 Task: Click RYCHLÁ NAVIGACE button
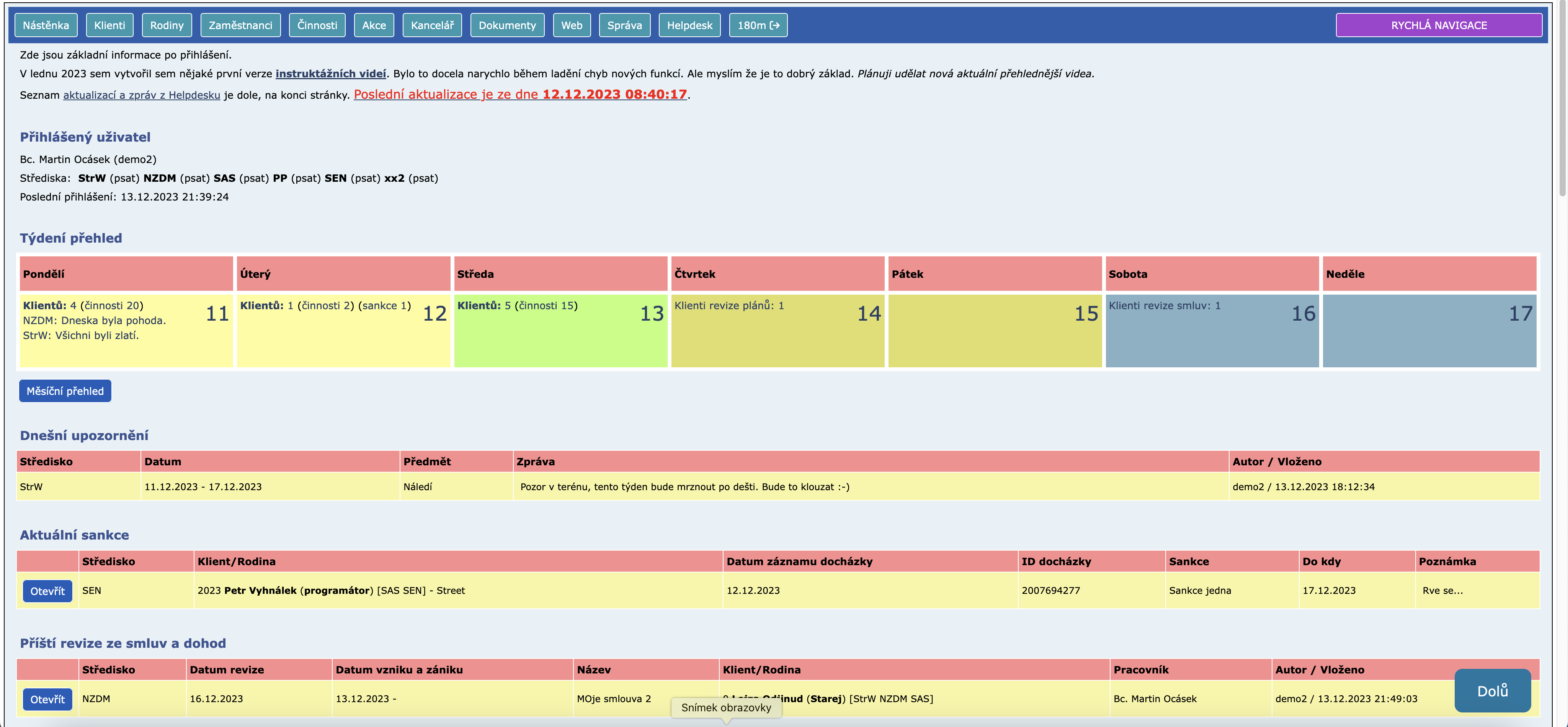tap(1438, 25)
